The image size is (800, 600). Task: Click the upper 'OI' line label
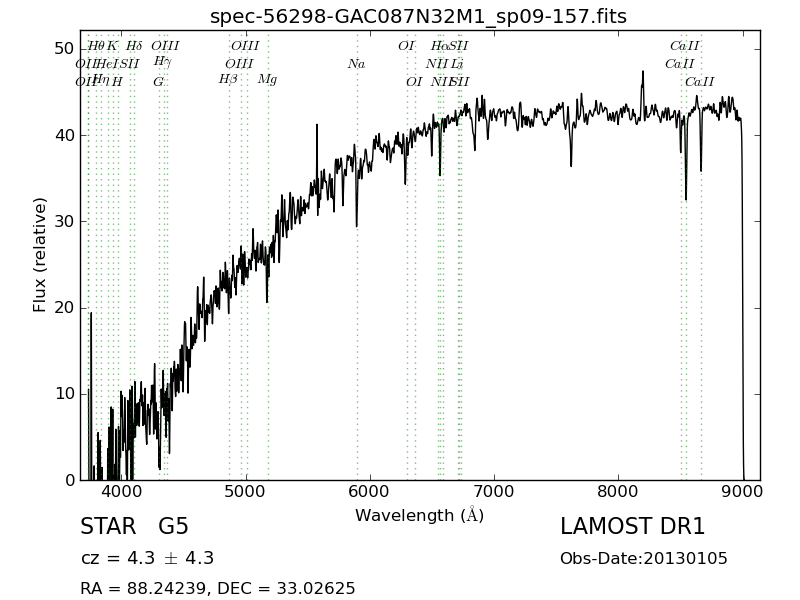click(x=407, y=46)
